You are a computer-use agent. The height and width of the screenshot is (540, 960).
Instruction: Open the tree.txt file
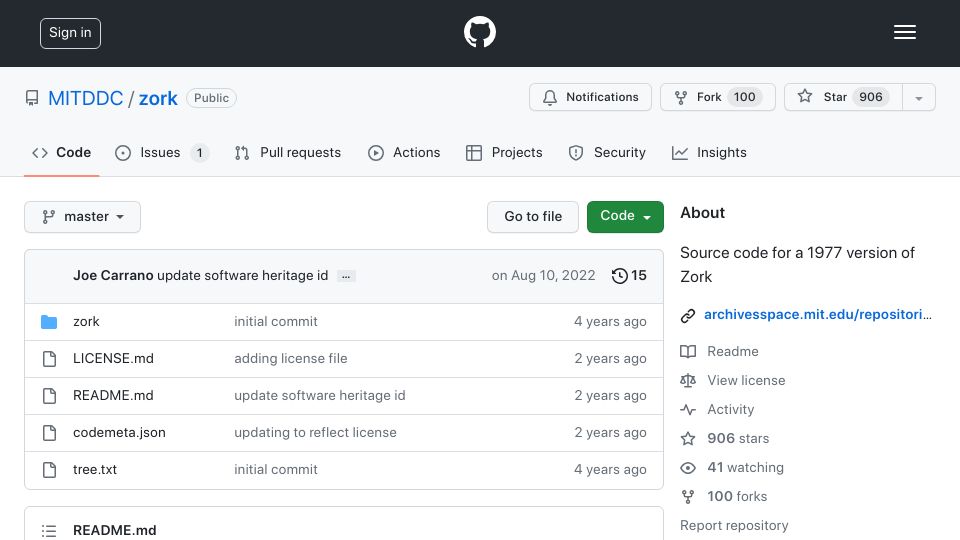[x=95, y=470]
